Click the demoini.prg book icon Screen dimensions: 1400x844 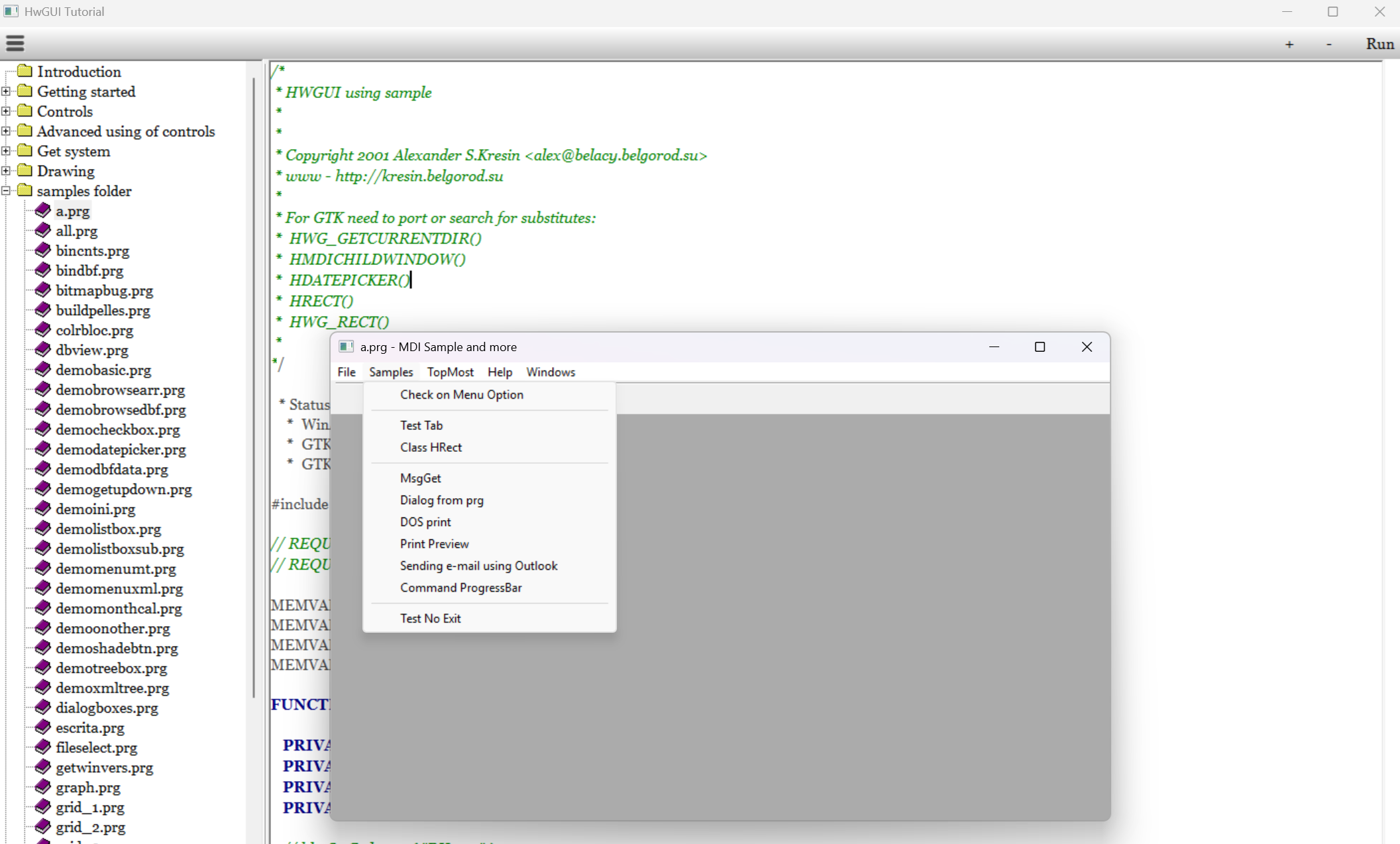tap(43, 509)
